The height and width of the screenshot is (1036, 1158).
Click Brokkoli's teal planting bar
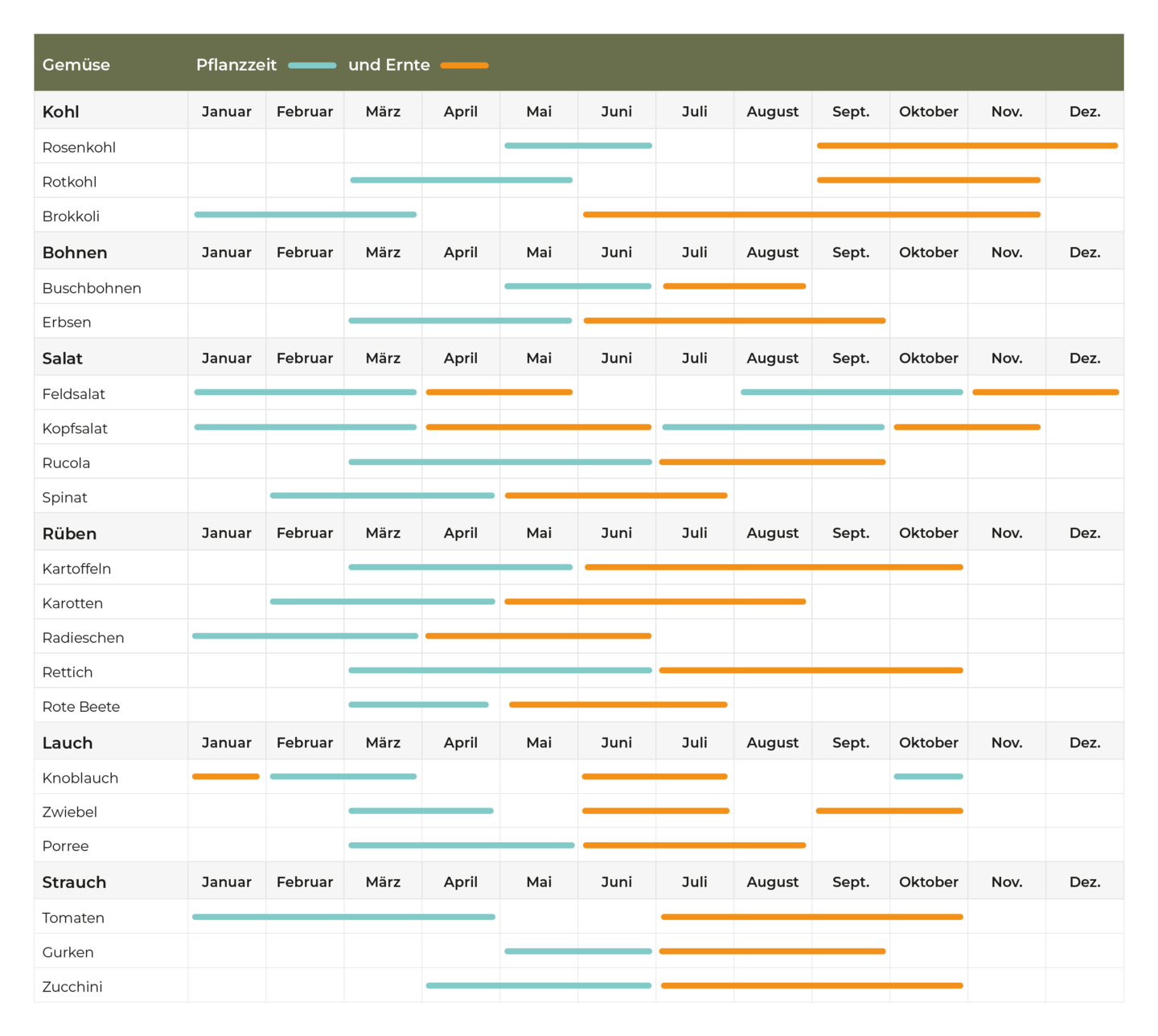tap(306, 215)
